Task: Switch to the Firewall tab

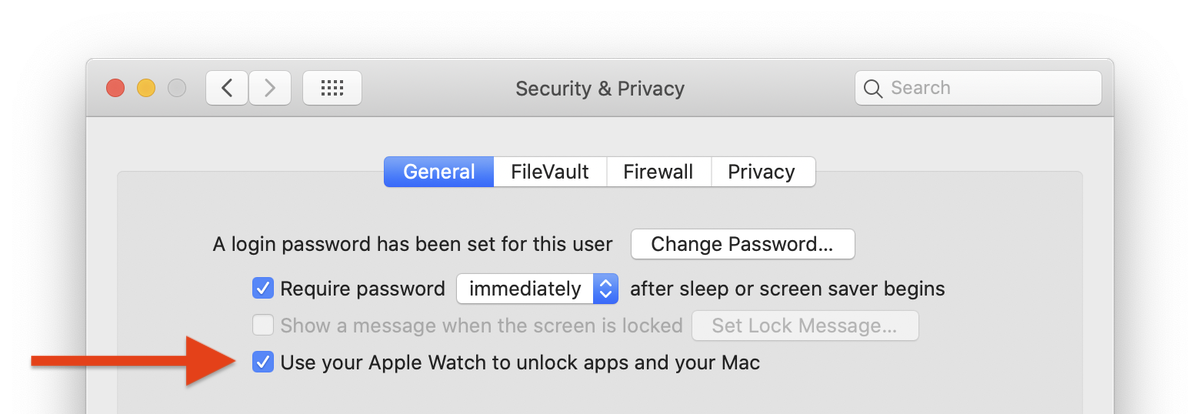Action: pos(658,172)
